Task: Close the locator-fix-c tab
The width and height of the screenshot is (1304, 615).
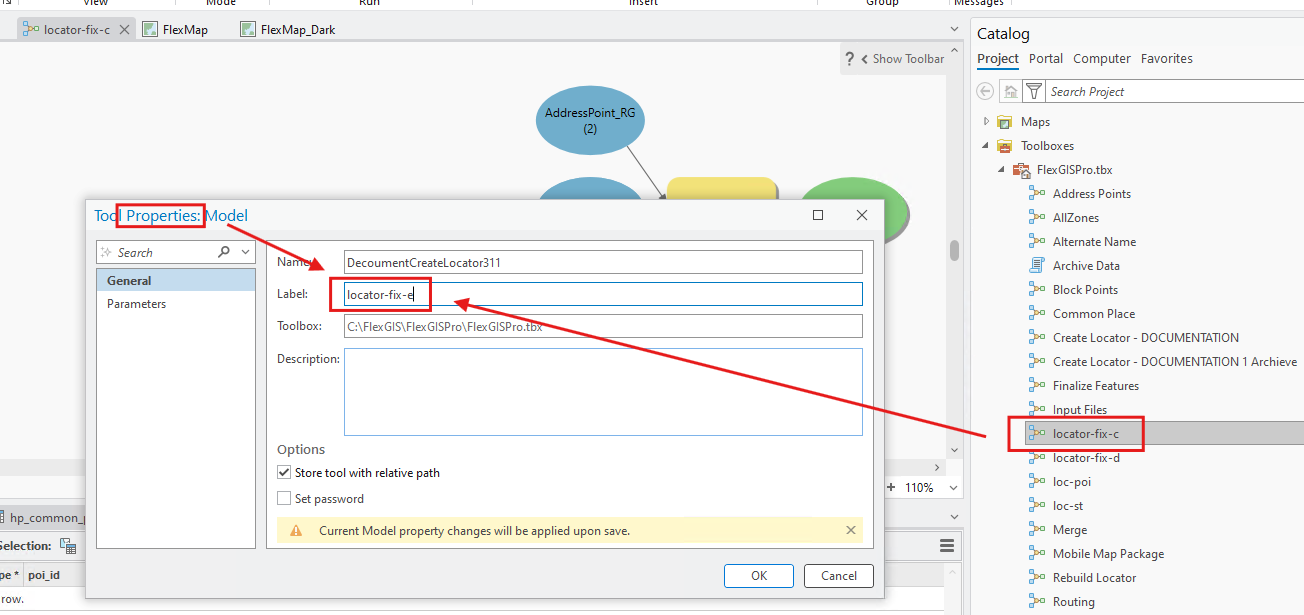Action: click(125, 29)
